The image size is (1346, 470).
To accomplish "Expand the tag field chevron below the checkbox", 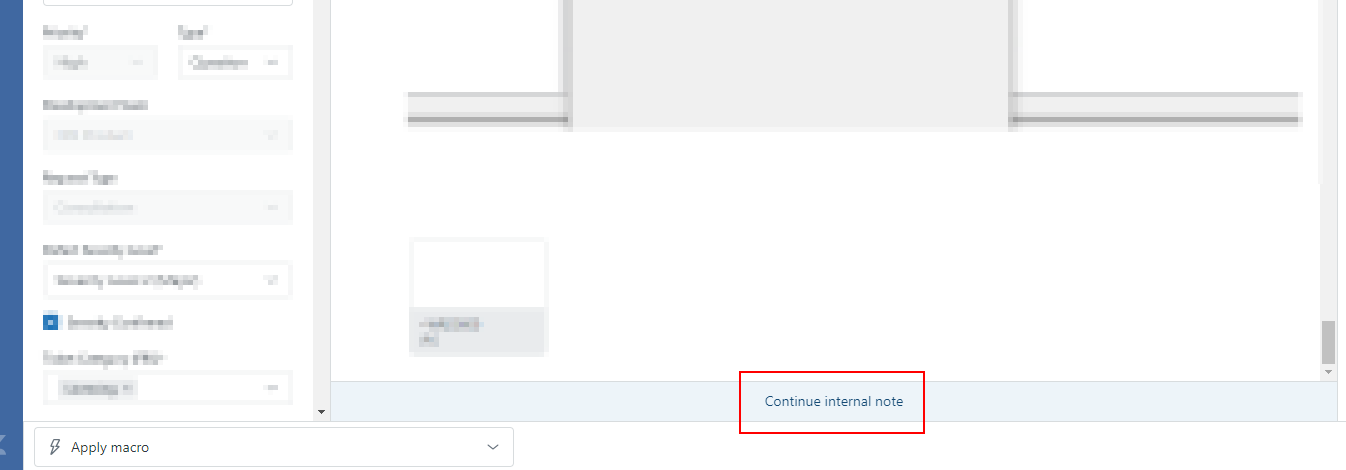I will (272, 388).
